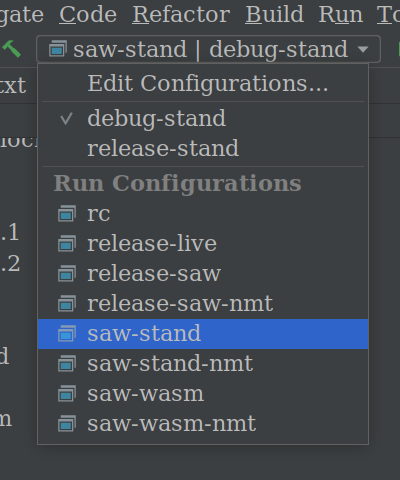
Task: Open the Refactor menu
Action: [x=181, y=15]
